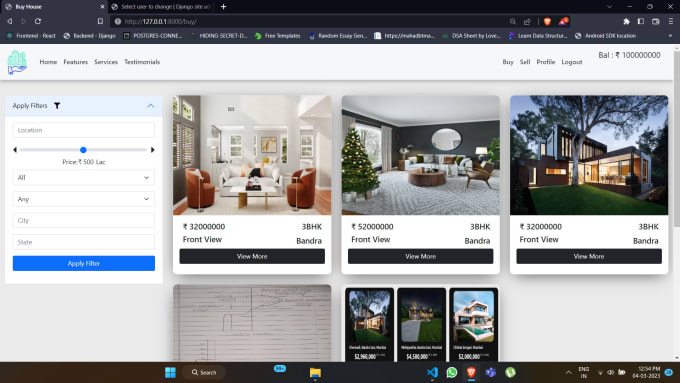Click the bookmark page icon
Screen dimensions: 680x383
[100, 21]
